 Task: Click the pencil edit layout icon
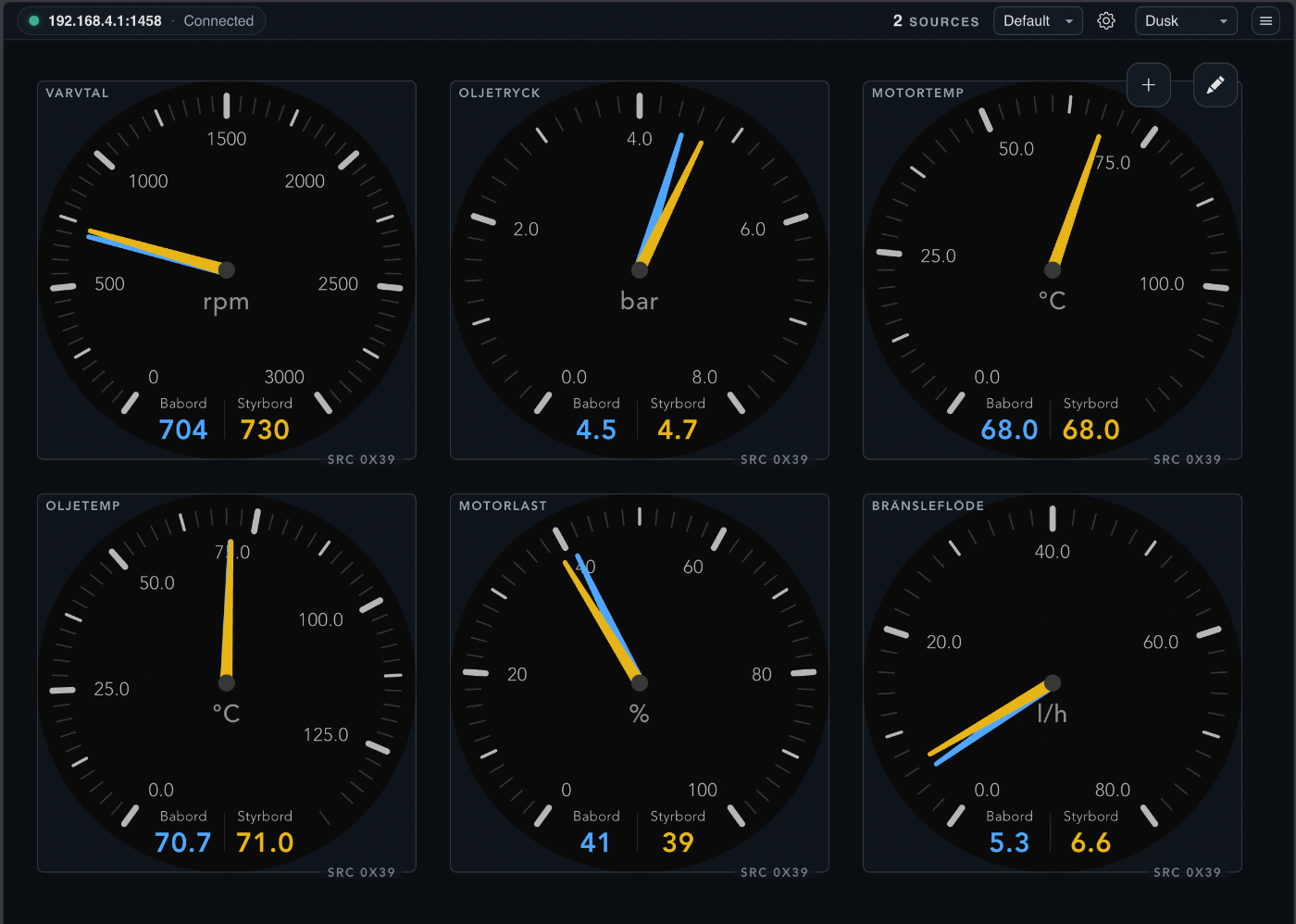pyautogui.click(x=1215, y=85)
